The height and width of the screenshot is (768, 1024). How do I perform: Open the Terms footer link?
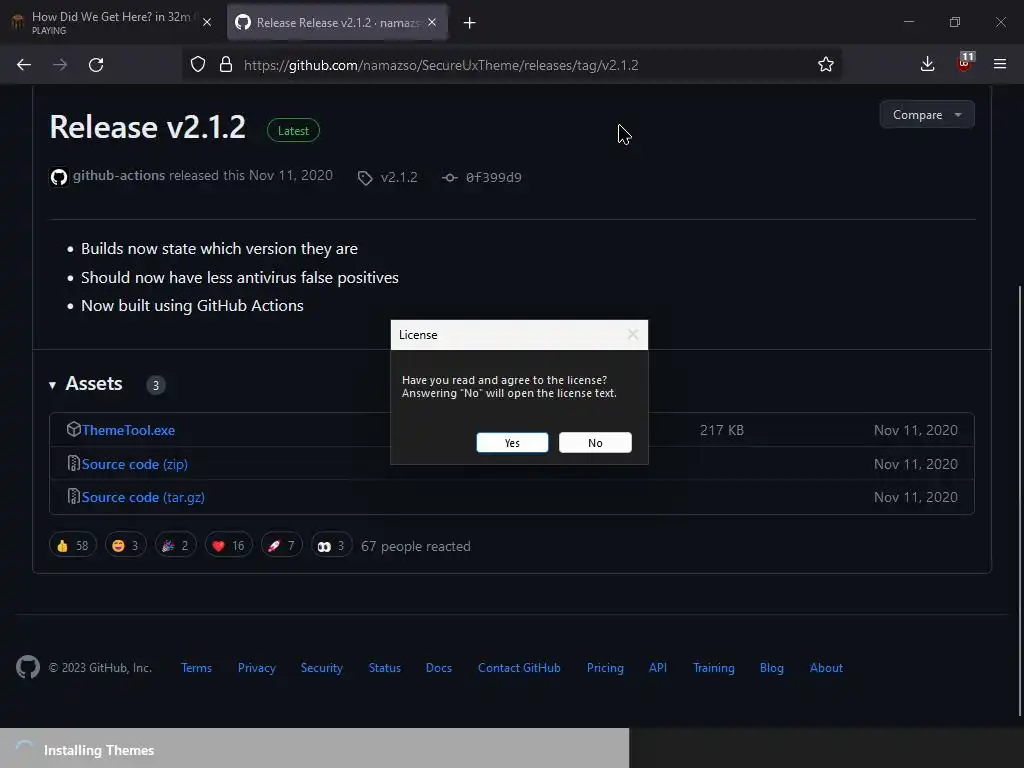coord(196,668)
